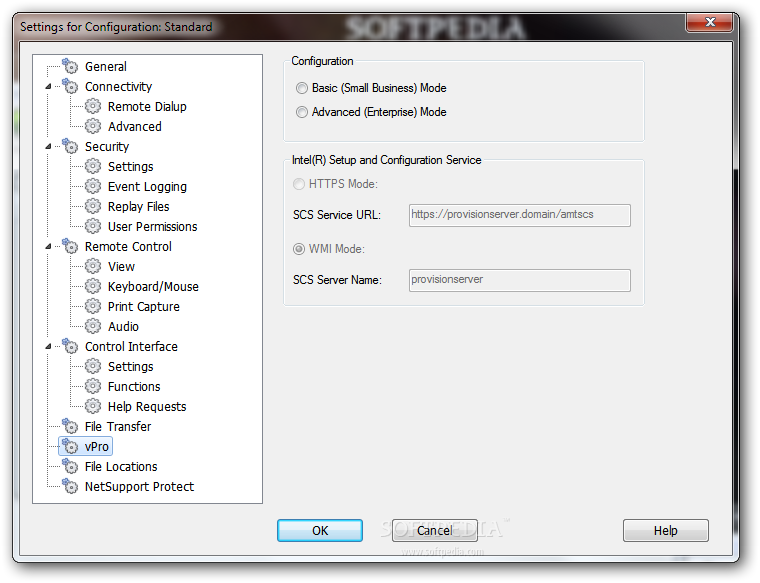
Task: Click the SCS Service URL field
Action: click(520, 215)
